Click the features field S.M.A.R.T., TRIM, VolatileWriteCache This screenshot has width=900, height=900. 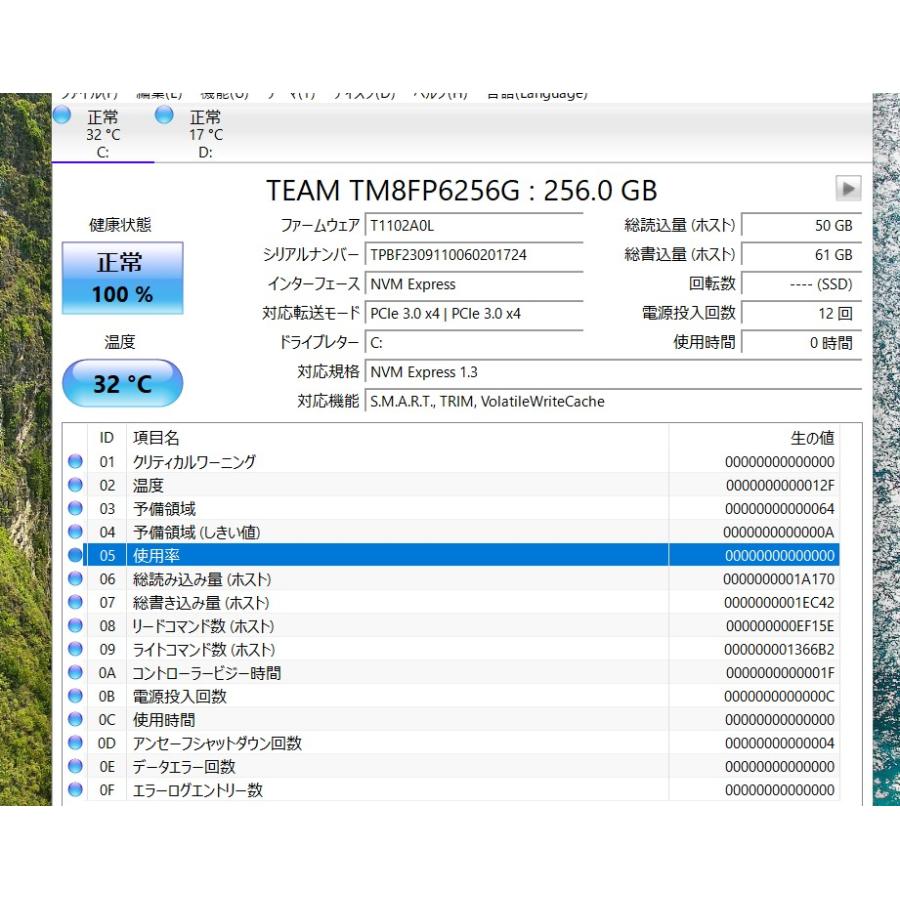[x=613, y=401]
